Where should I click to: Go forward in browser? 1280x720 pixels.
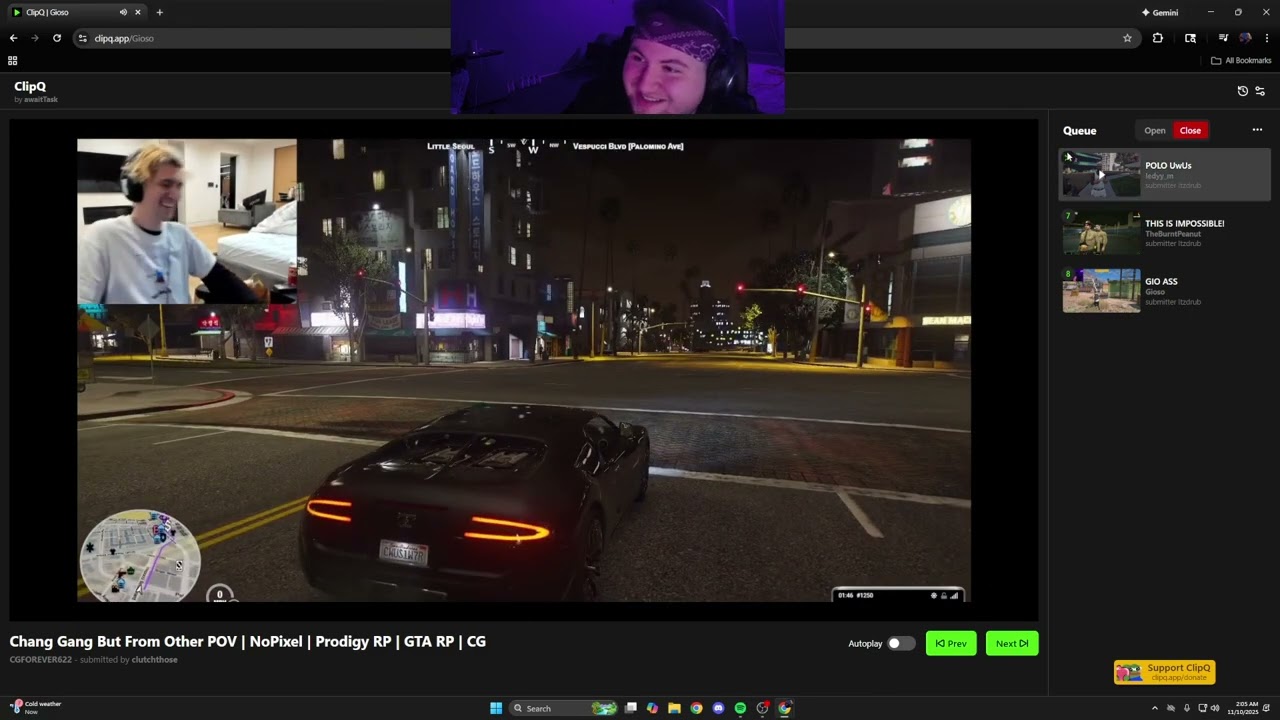(35, 38)
